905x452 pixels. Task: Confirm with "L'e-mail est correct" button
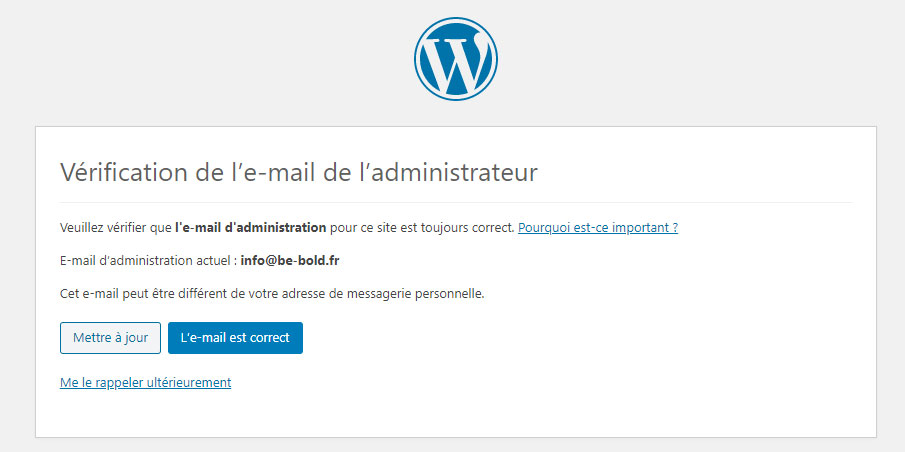[235, 338]
